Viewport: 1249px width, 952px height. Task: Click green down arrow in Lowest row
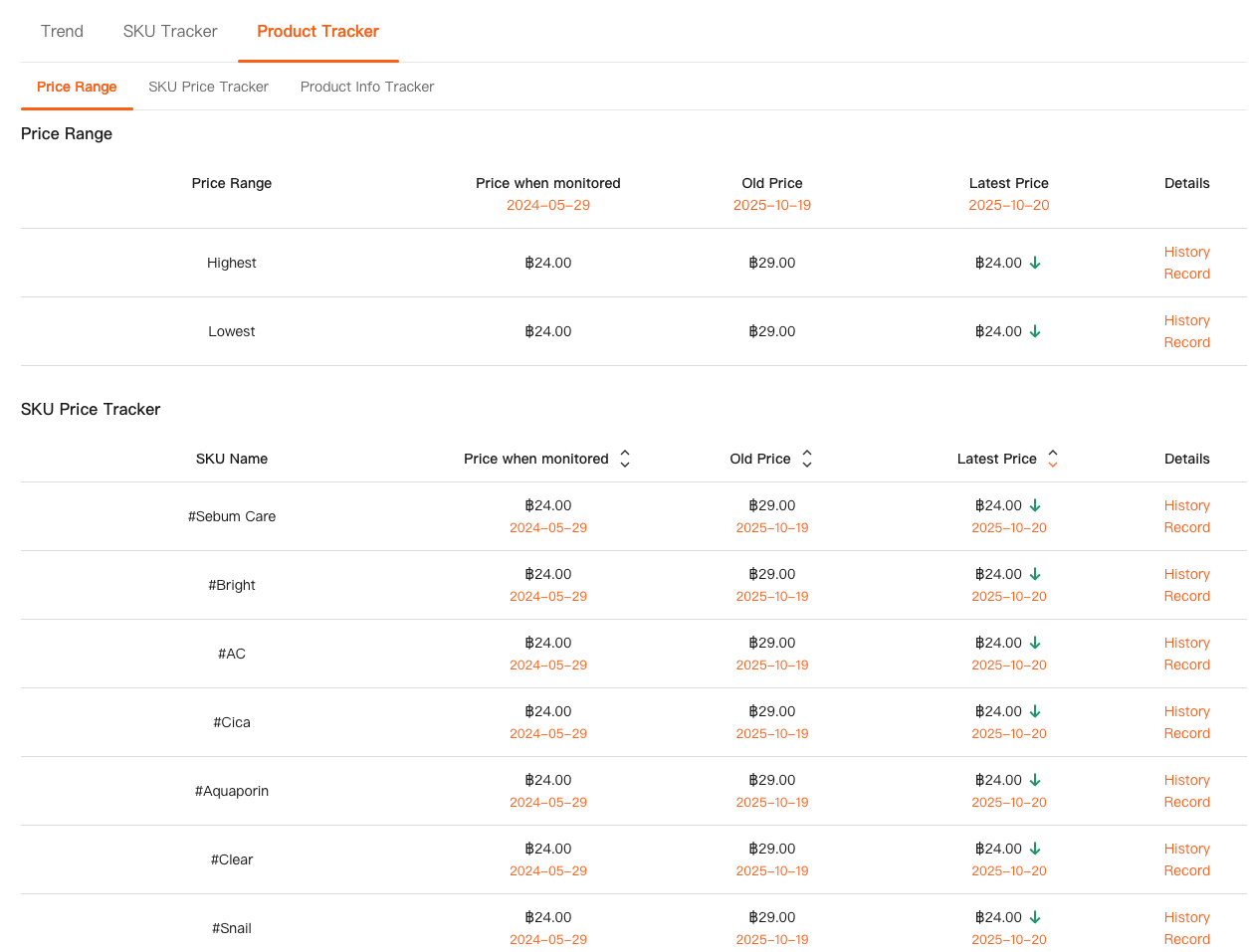point(1035,331)
